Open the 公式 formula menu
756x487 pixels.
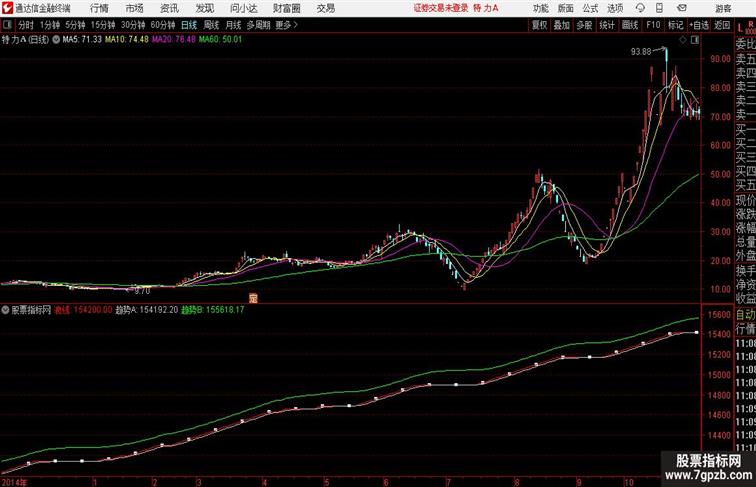[x=590, y=8]
